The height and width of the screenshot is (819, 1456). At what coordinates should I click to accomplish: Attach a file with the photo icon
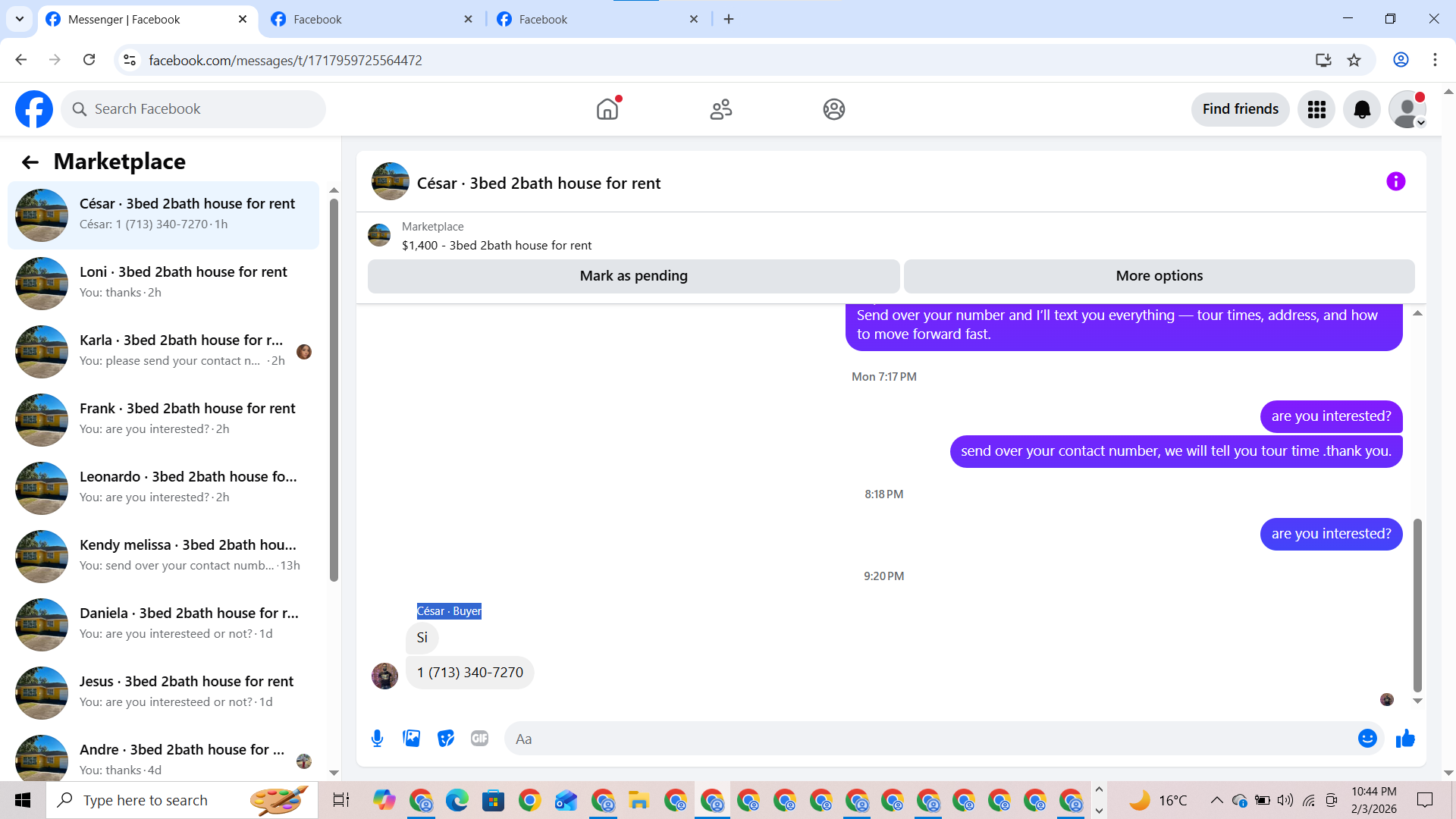[x=411, y=738]
